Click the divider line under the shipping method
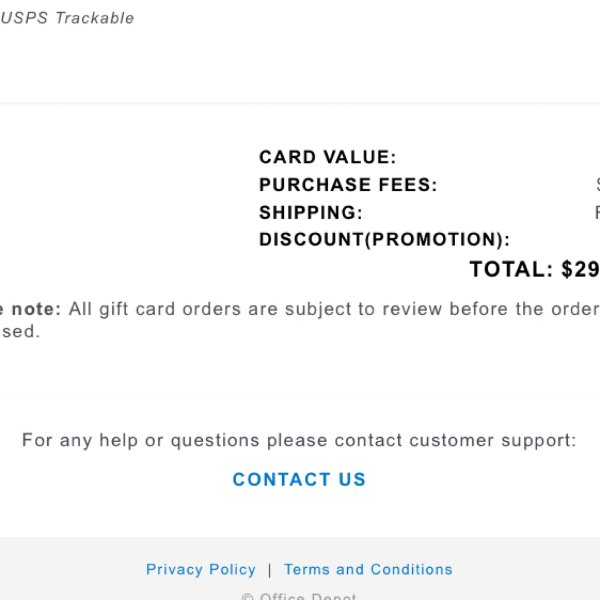This screenshot has width=600, height=600. point(300,103)
